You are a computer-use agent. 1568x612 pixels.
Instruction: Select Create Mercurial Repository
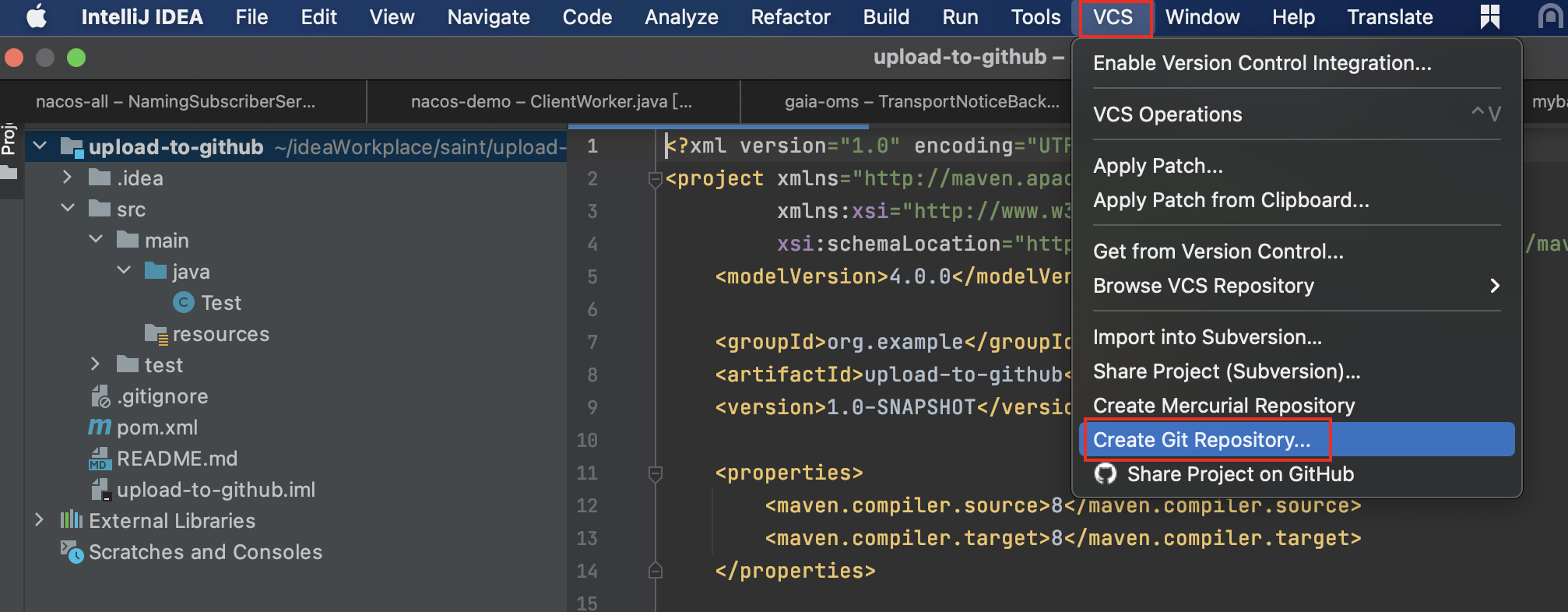1297,406
